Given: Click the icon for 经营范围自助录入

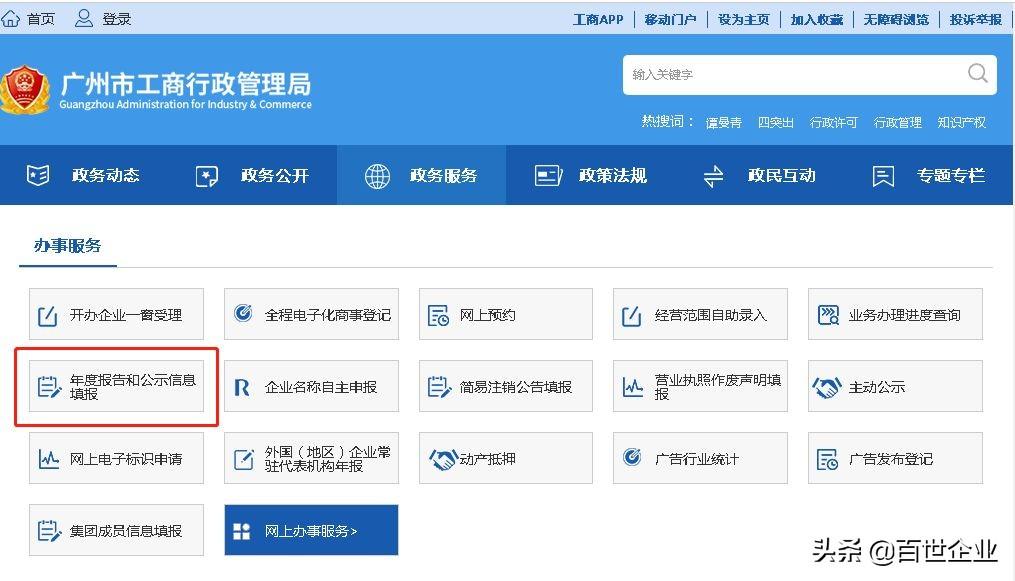Looking at the screenshot, I should [x=631, y=316].
